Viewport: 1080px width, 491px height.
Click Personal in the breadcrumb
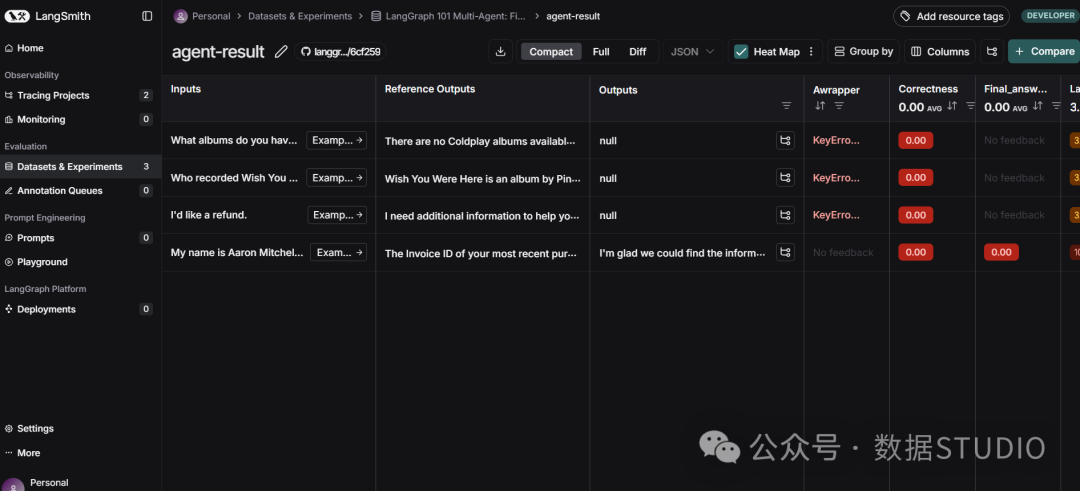211,16
